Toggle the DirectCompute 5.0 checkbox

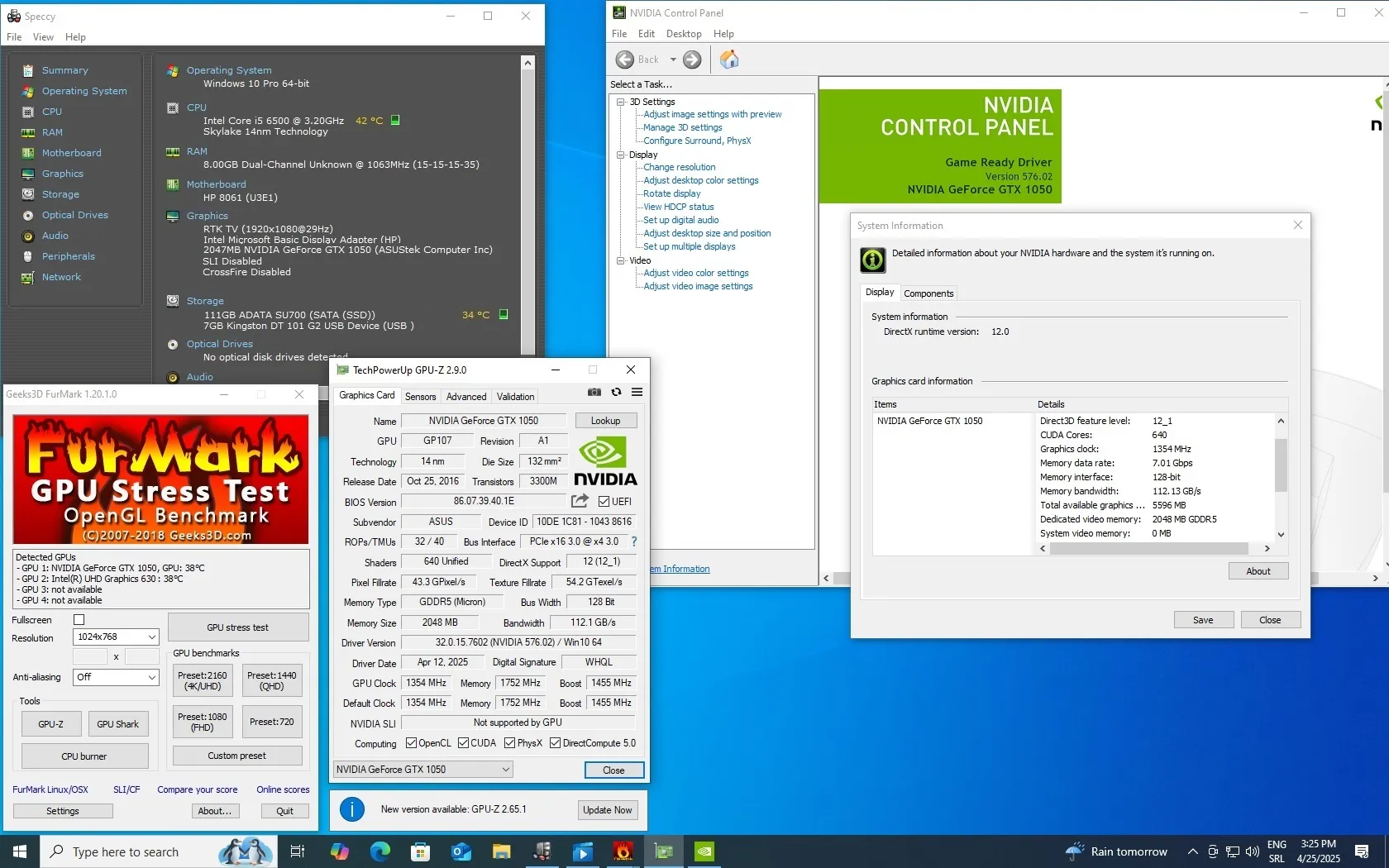(556, 743)
